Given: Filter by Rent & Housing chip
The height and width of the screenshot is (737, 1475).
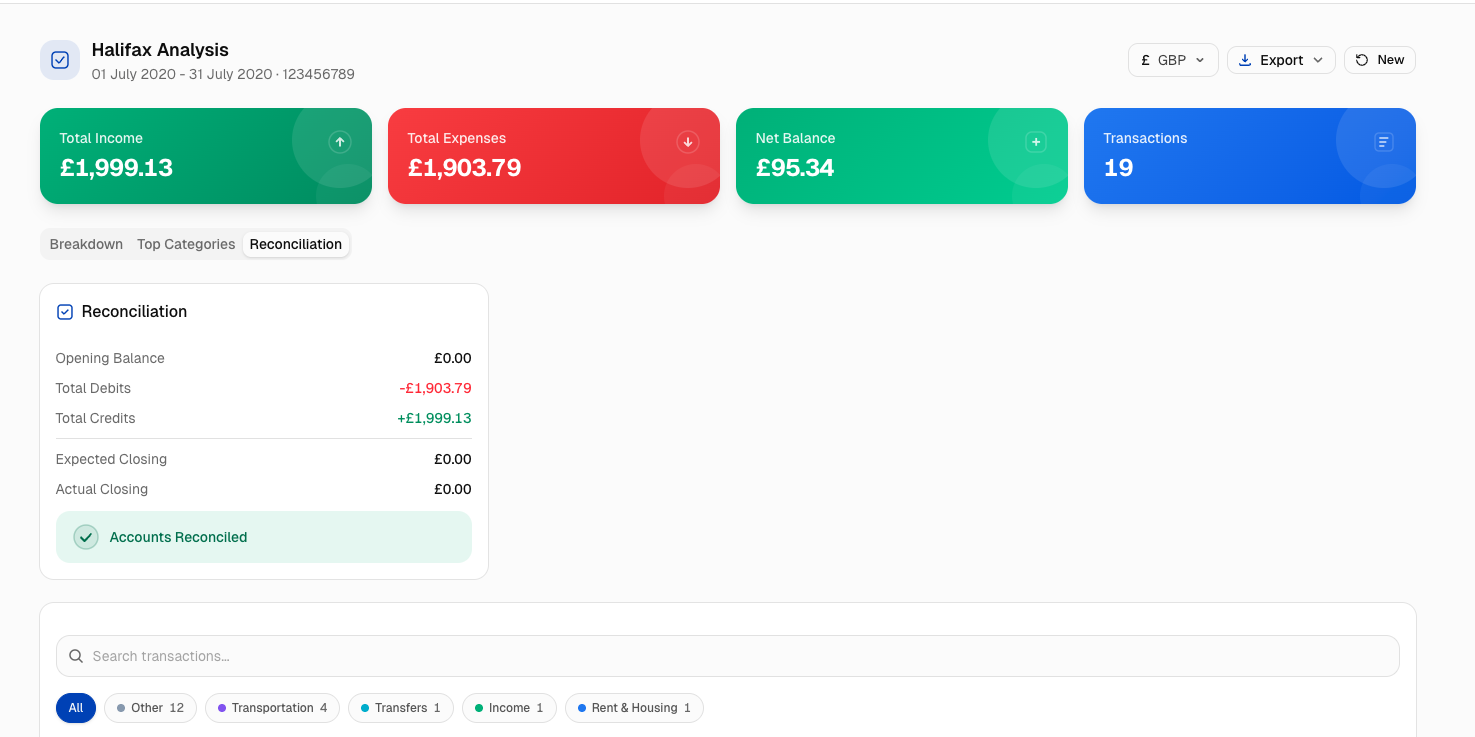Looking at the screenshot, I should [634, 708].
